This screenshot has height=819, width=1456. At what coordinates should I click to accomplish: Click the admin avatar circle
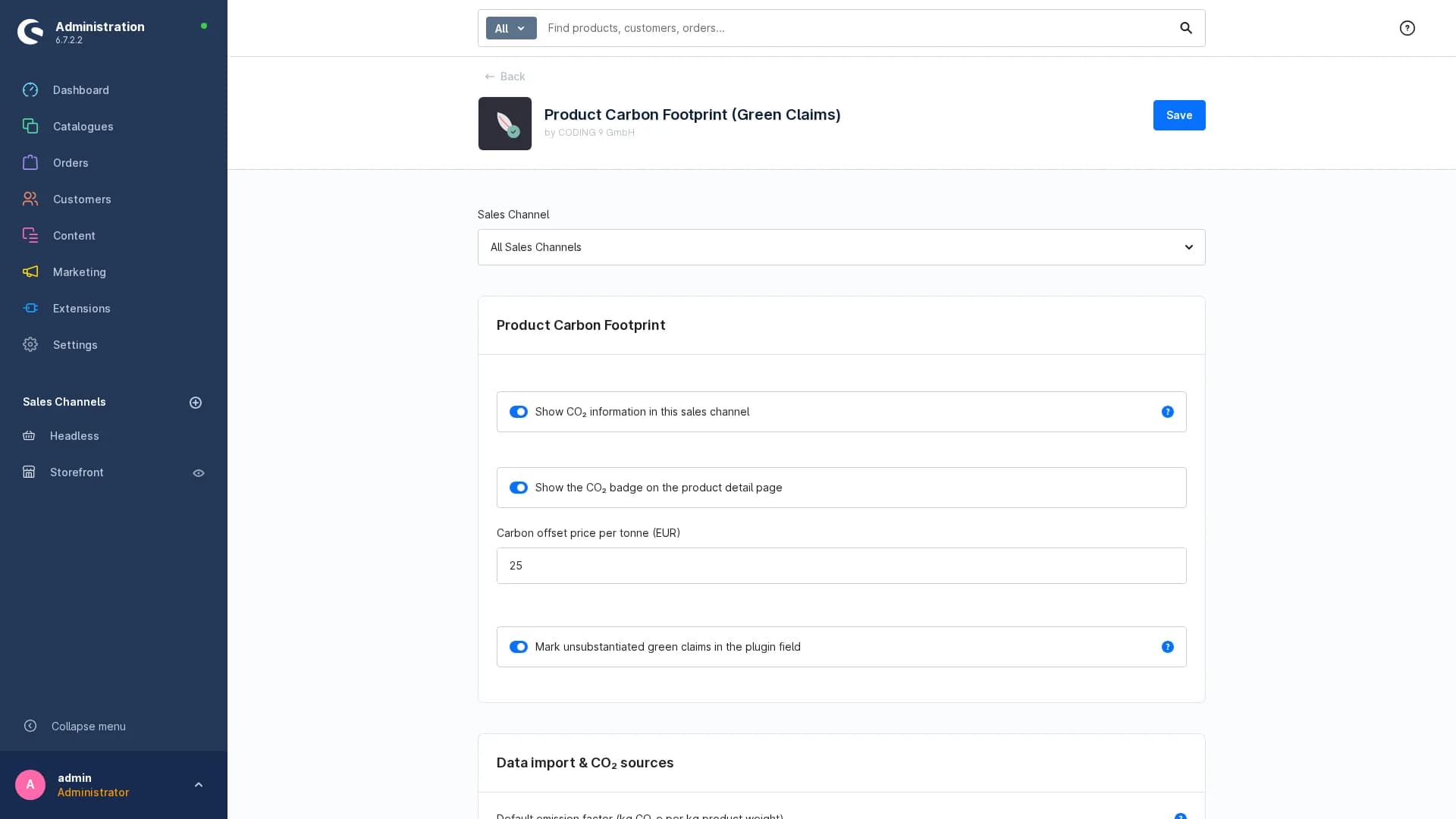[30, 785]
